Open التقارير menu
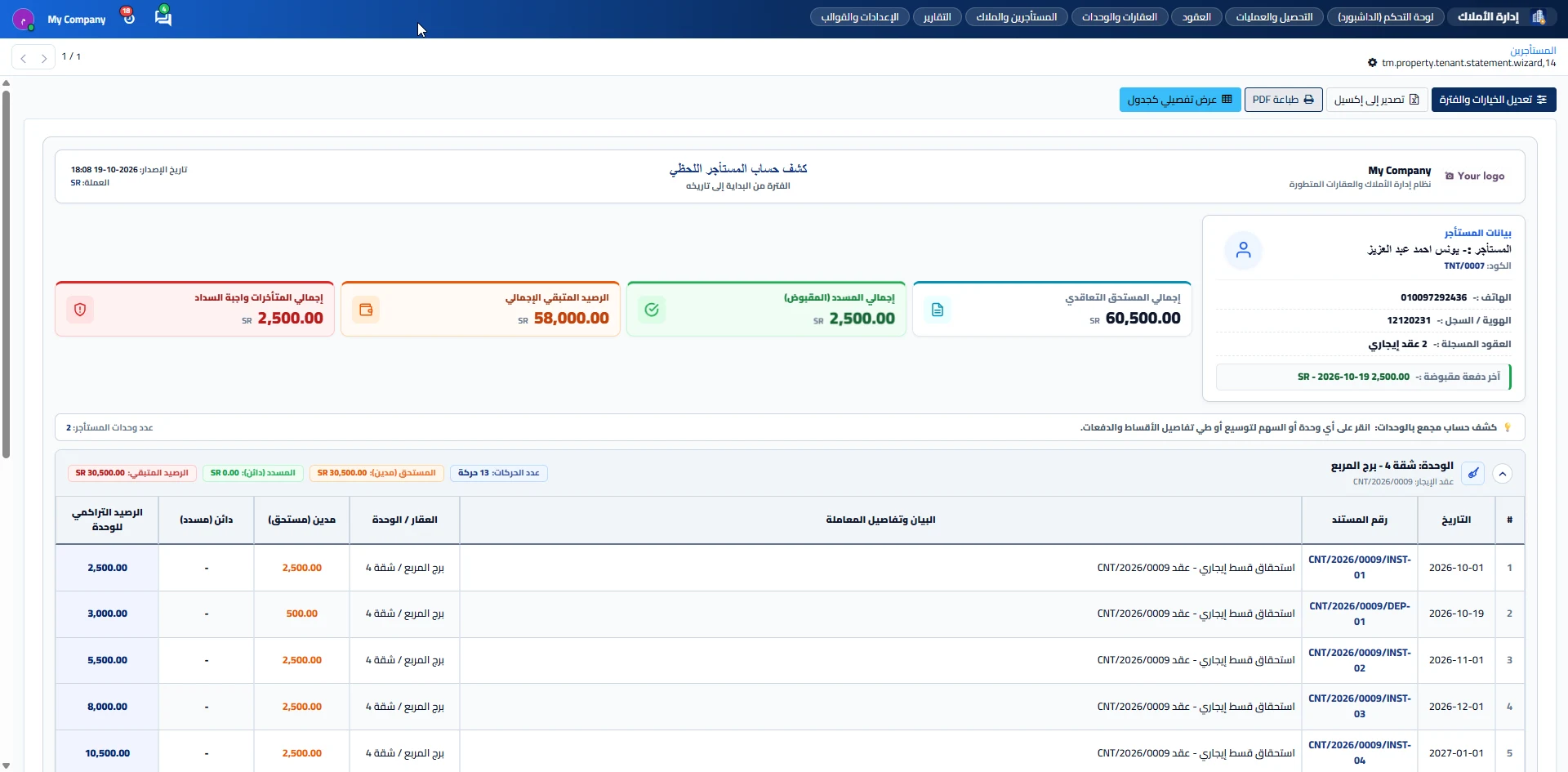This screenshot has width=1568, height=772. pyautogui.click(x=937, y=17)
